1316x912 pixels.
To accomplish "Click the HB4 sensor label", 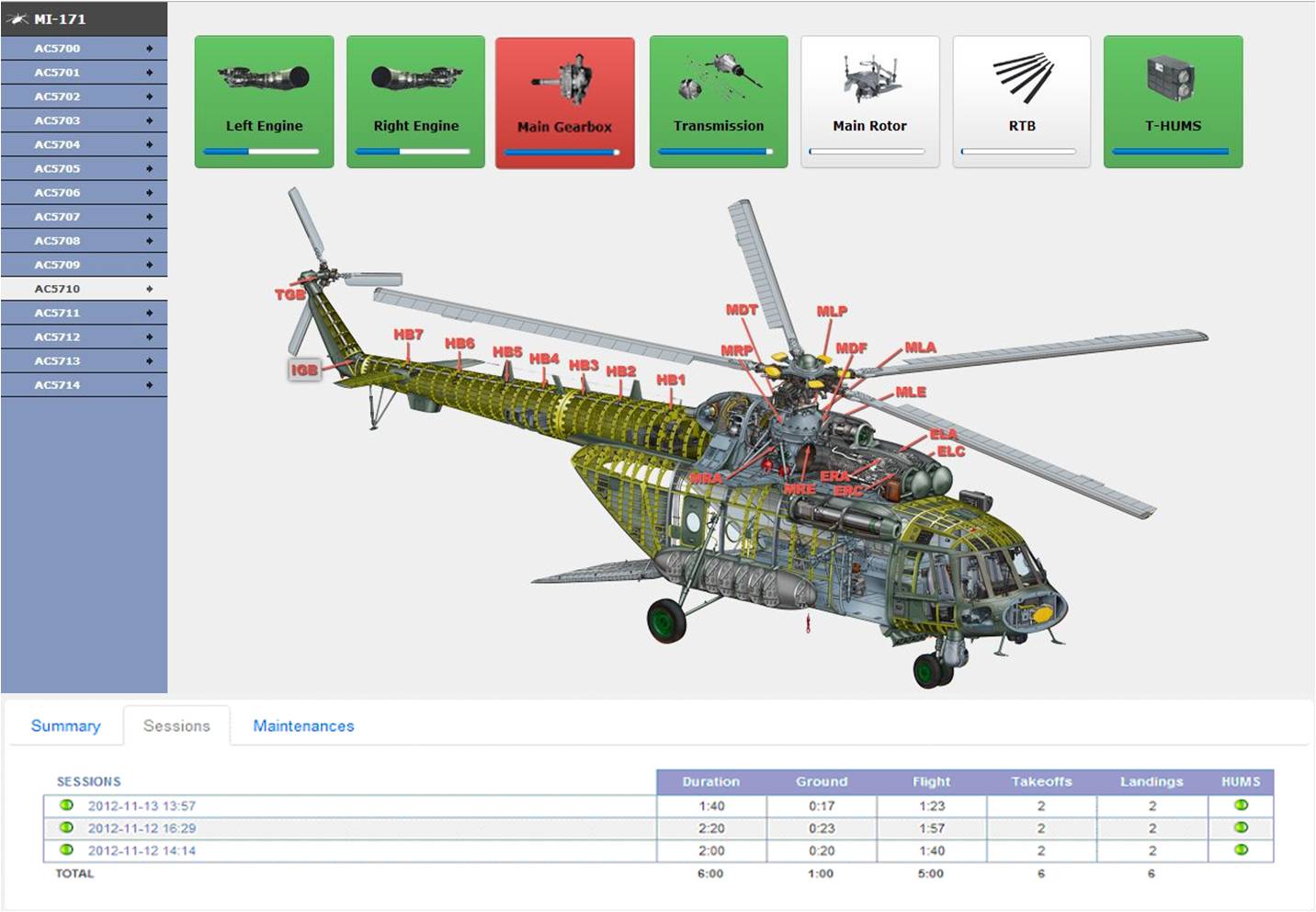I will click(x=544, y=359).
